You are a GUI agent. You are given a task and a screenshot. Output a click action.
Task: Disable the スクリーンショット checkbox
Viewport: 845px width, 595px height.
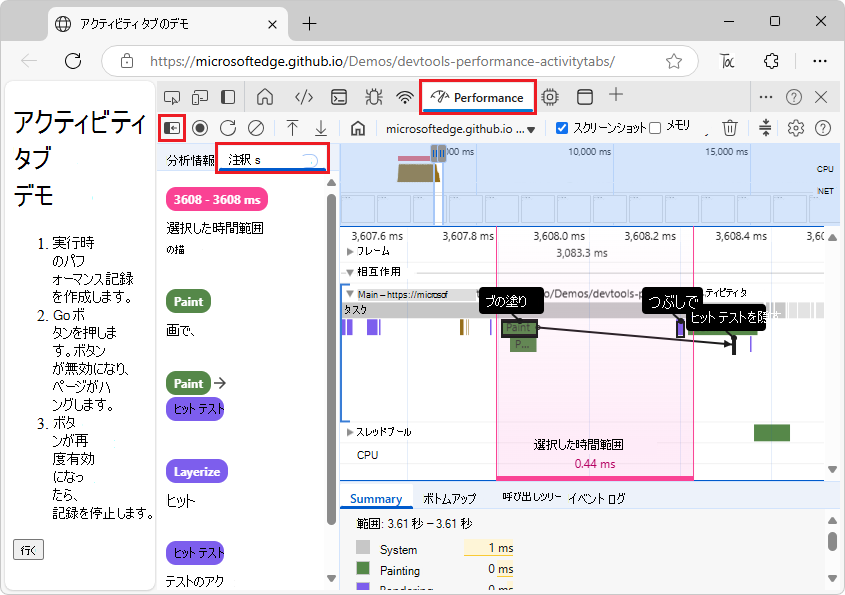point(562,127)
